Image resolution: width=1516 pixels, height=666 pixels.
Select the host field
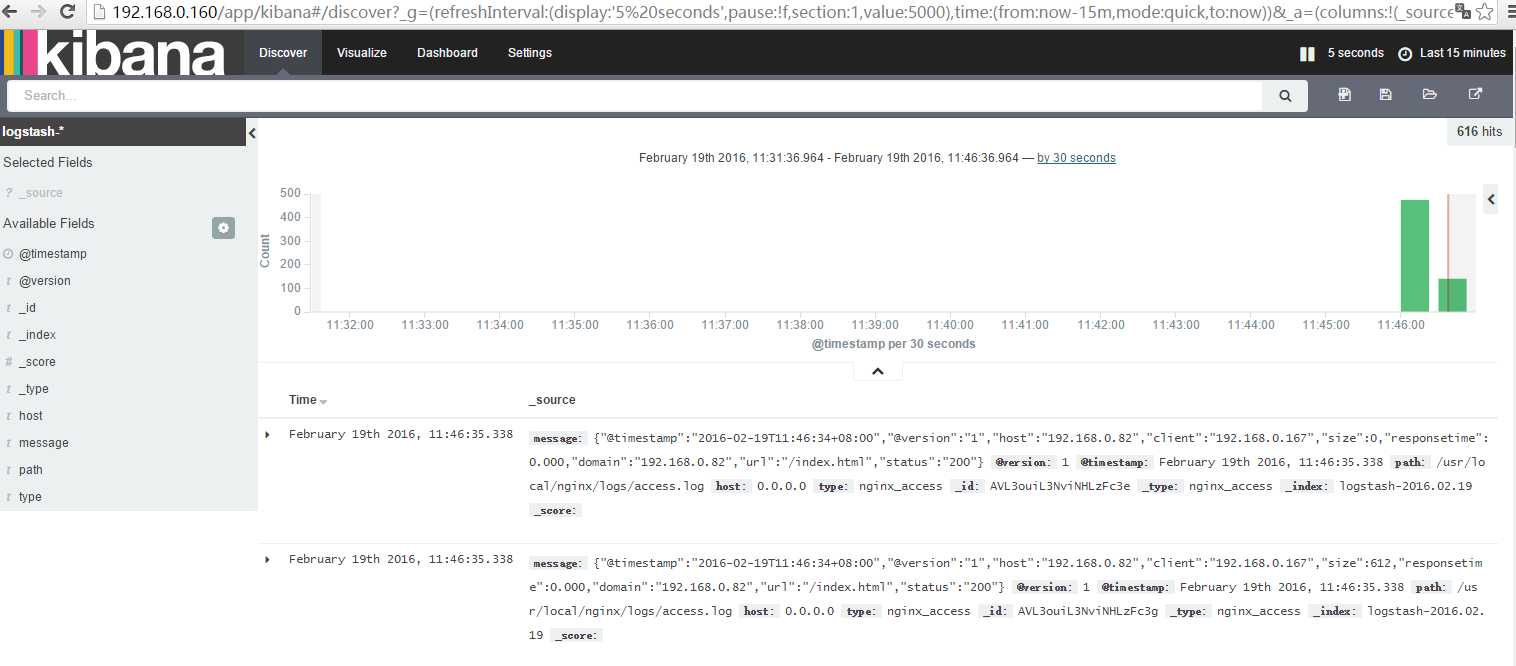30,416
